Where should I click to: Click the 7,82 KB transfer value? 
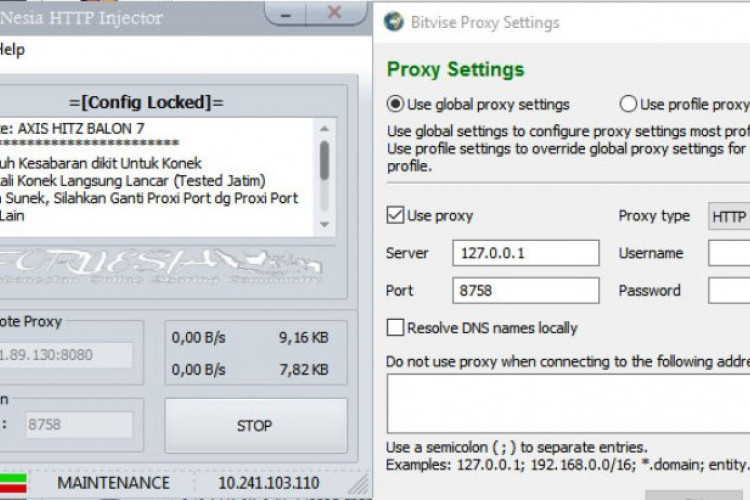pyautogui.click(x=304, y=369)
